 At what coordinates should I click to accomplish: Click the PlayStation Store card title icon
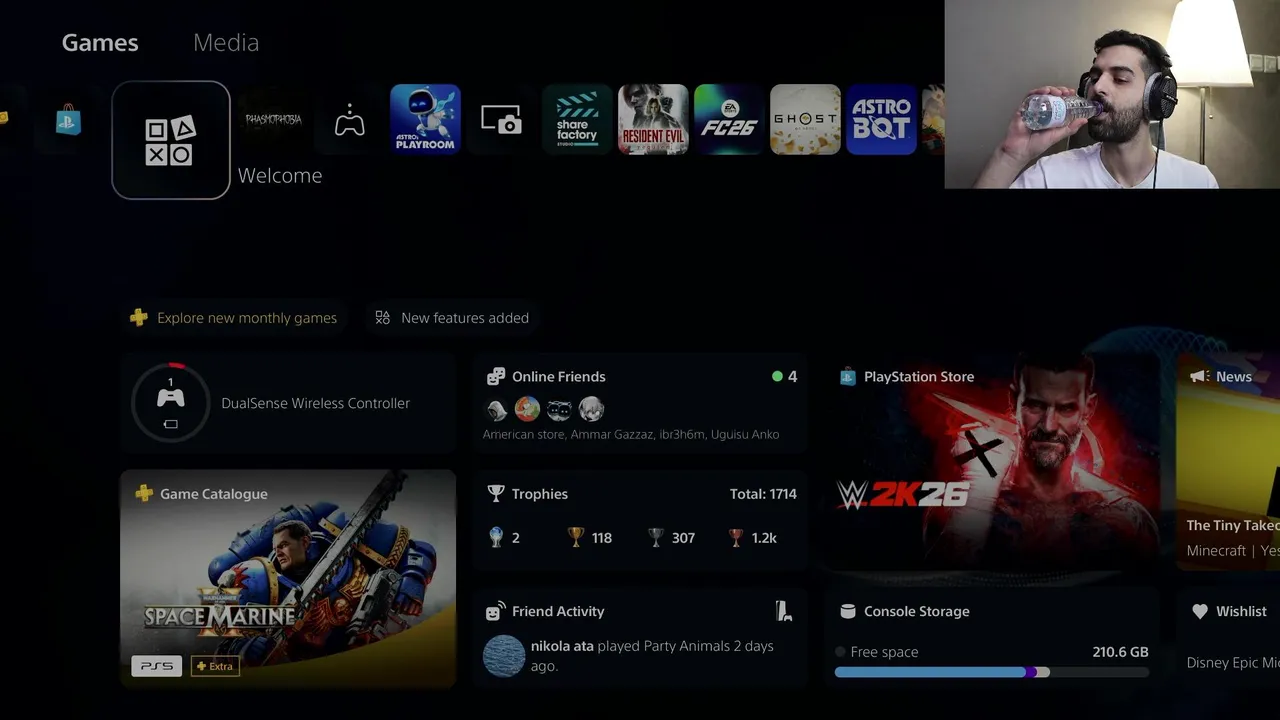848,377
